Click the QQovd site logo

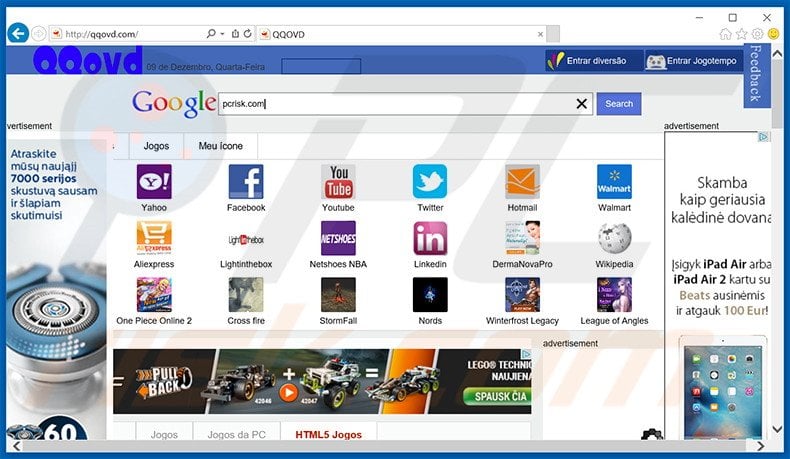pos(88,60)
